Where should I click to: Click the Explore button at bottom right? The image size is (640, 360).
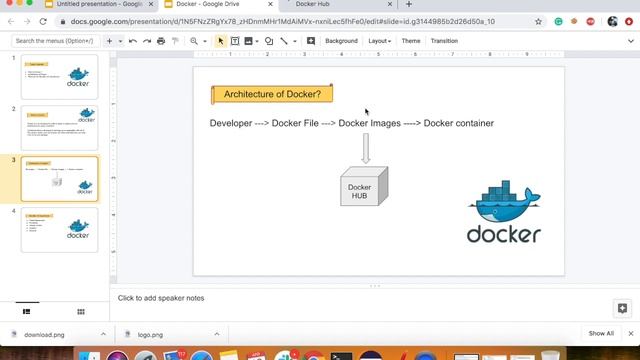pyautogui.click(x=622, y=309)
